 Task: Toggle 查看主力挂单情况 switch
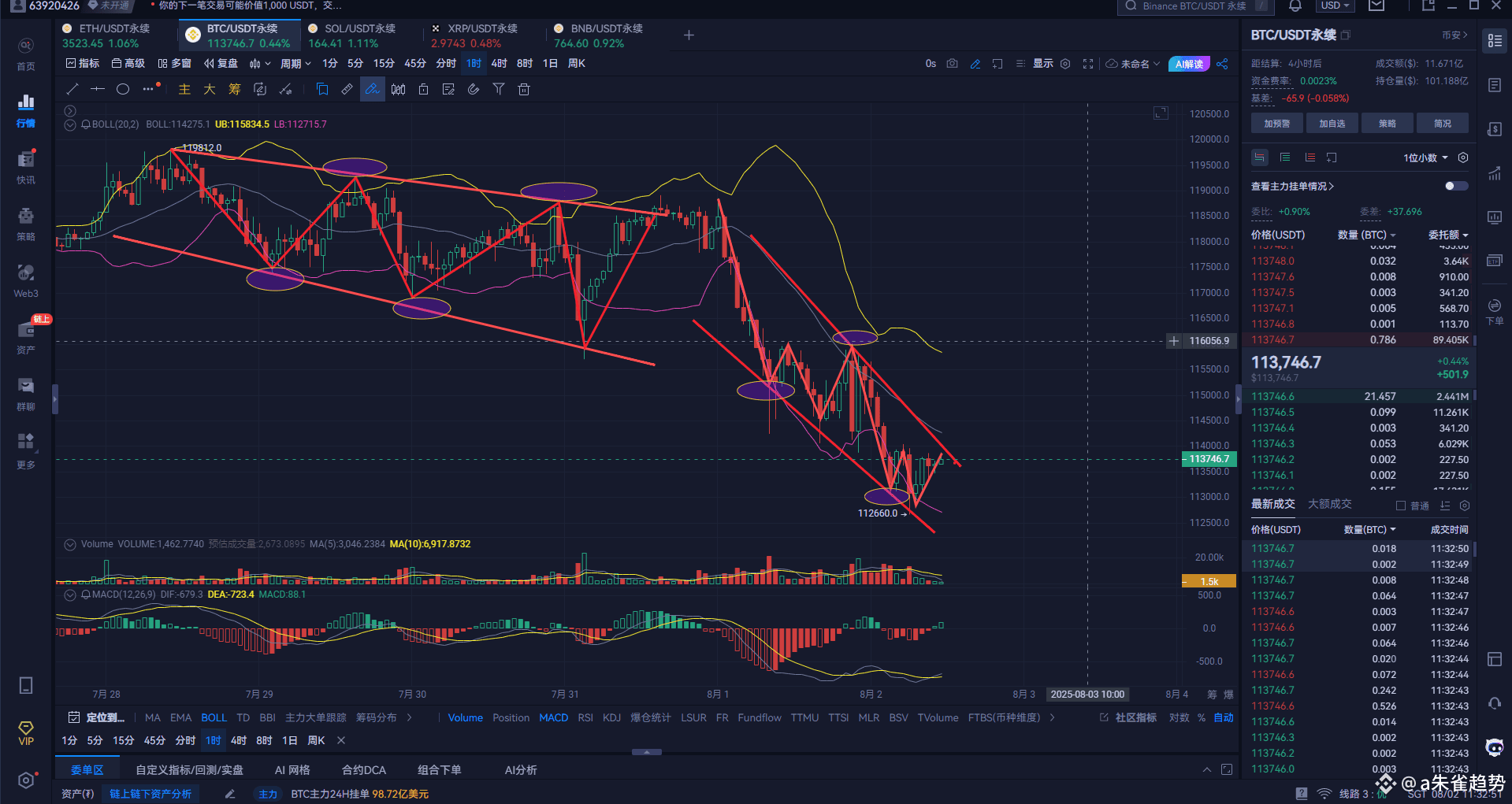[x=1457, y=187]
